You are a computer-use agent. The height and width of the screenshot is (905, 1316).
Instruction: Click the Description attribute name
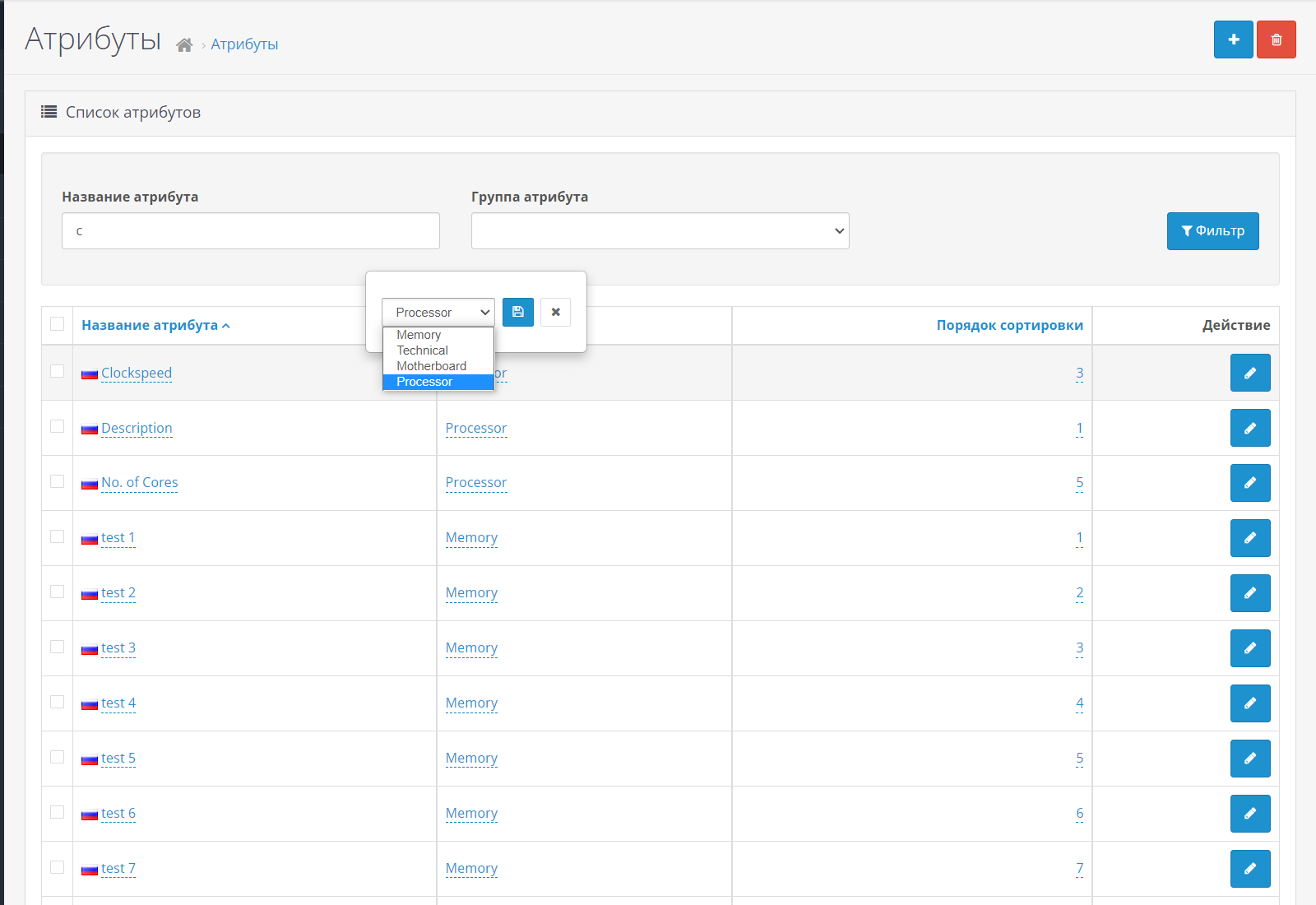tap(137, 428)
